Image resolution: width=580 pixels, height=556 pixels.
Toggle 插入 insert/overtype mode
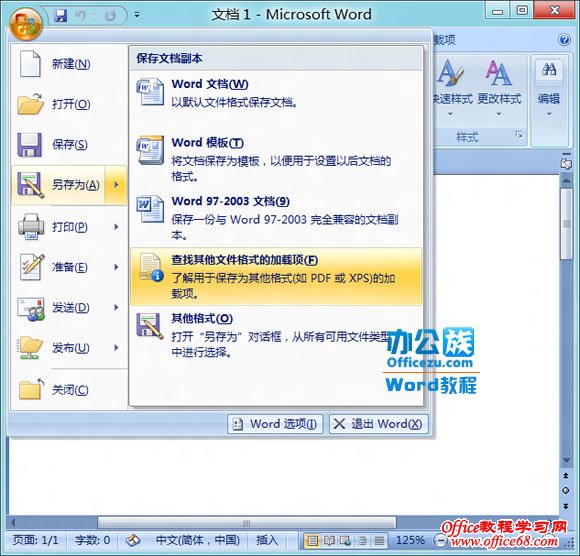[267, 540]
